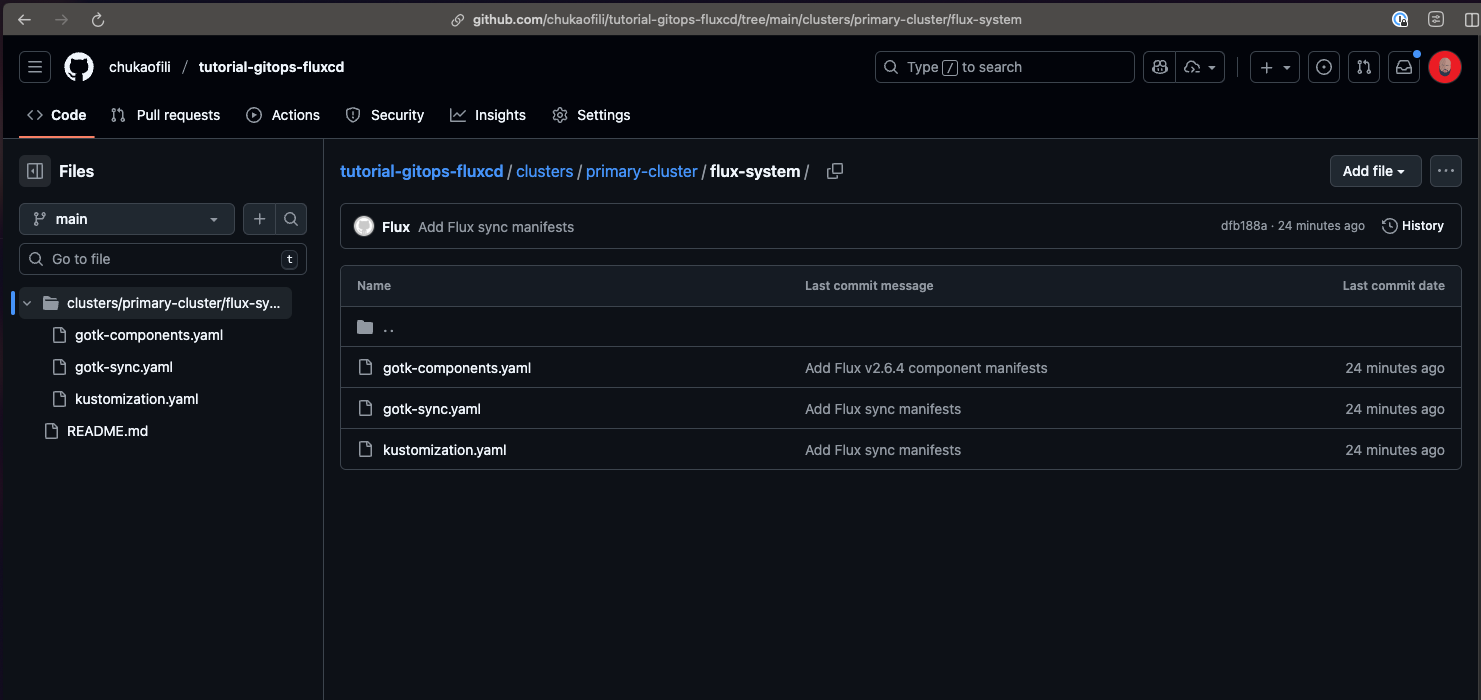Add a file with the sidebar plus icon
The image size is (1481, 700).
pyautogui.click(x=259, y=219)
